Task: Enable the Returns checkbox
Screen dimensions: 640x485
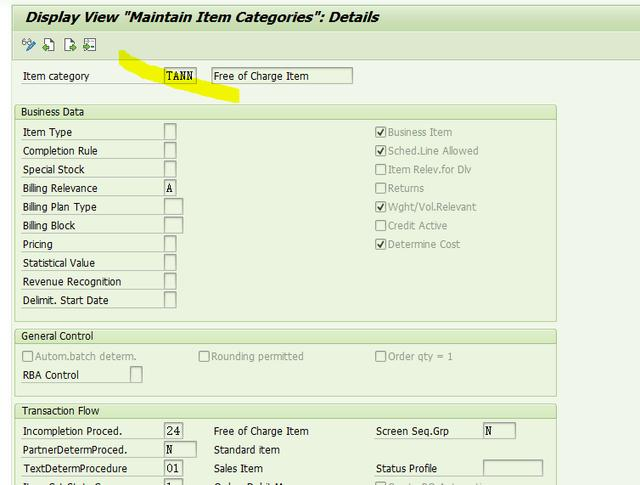Action: pos(381,188)
